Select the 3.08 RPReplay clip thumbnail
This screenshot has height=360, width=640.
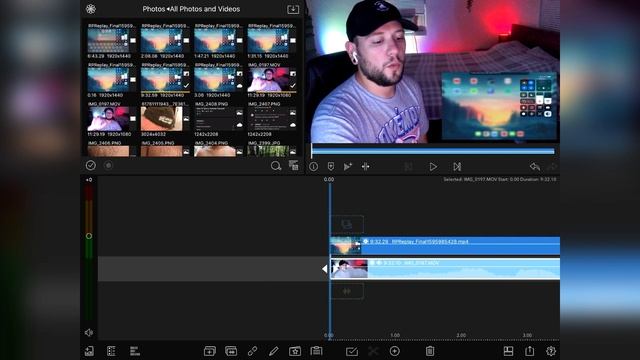[215, 80]
